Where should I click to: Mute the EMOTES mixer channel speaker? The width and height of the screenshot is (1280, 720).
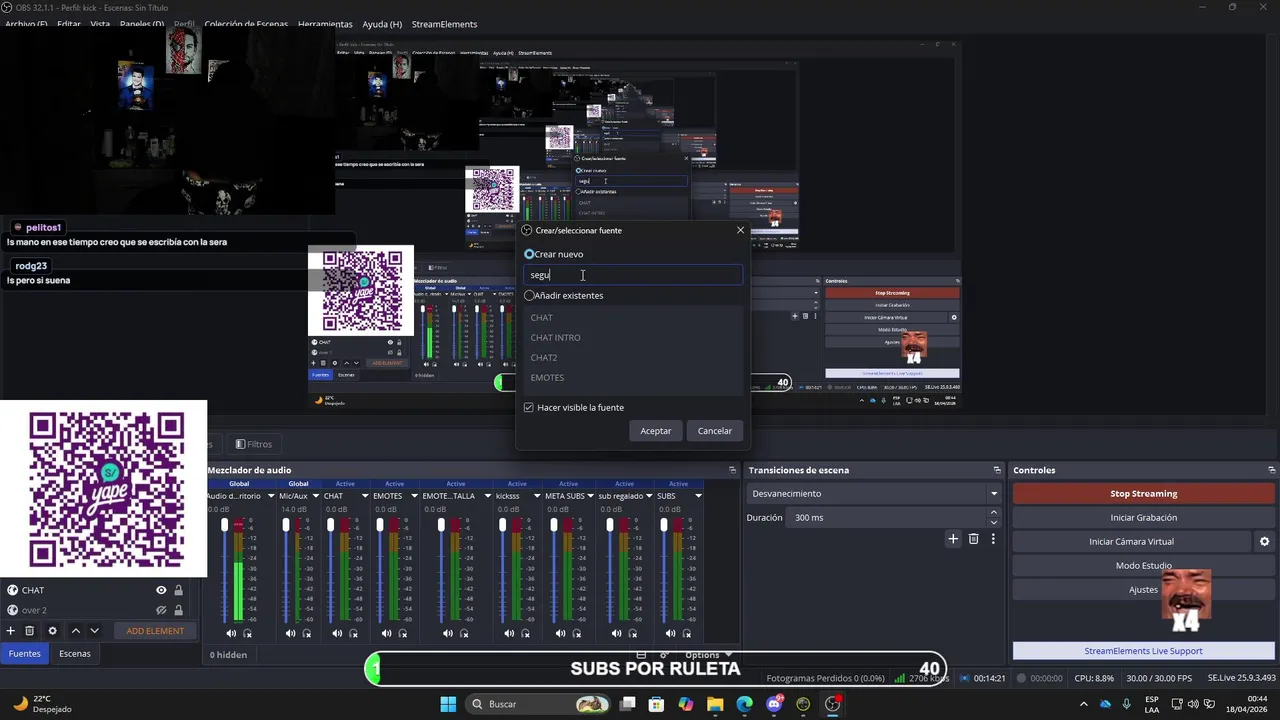click(386, 633)
